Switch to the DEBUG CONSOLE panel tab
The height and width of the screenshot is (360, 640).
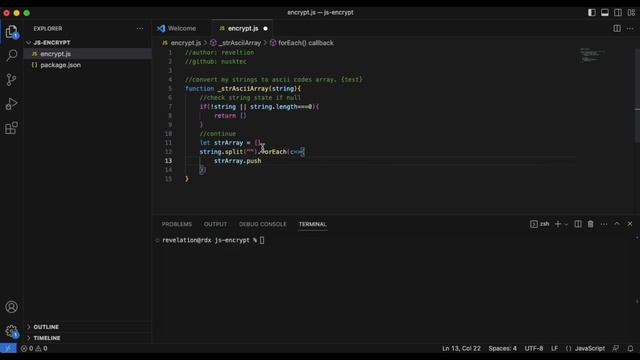(x=262, y=224)
